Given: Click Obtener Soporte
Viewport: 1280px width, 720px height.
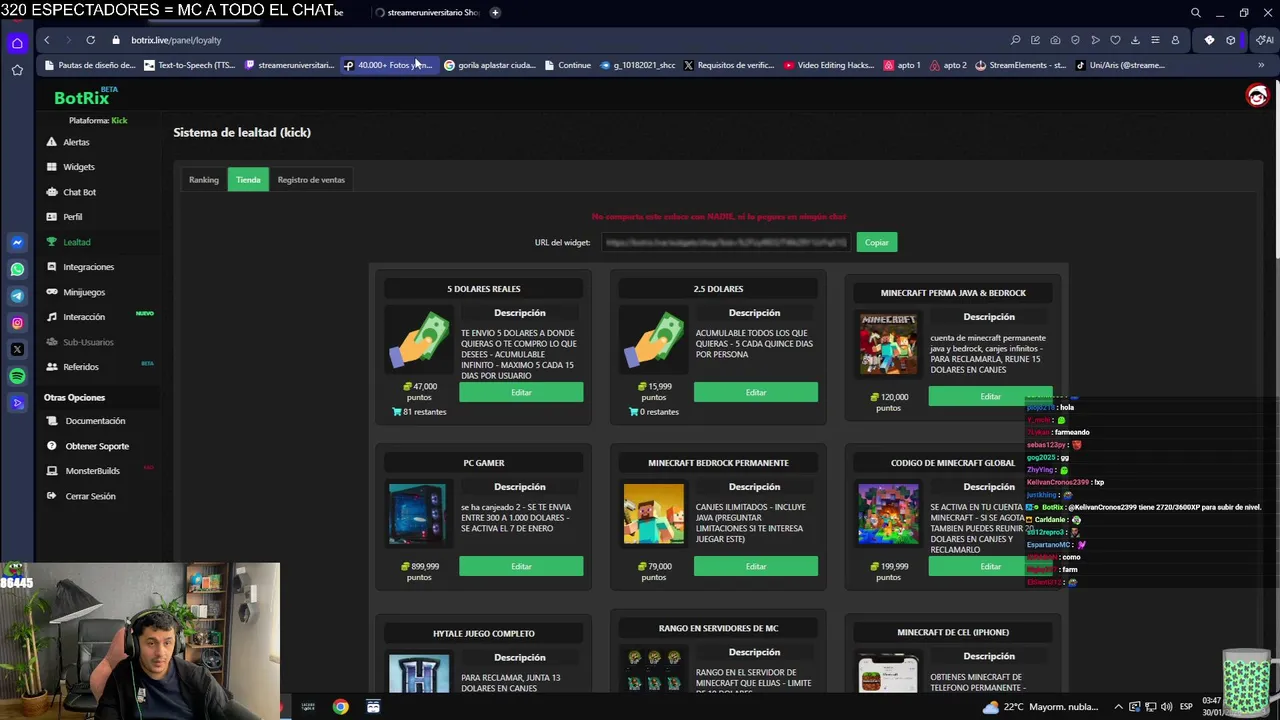Looking at the screenshot, I should coord(97,446).
